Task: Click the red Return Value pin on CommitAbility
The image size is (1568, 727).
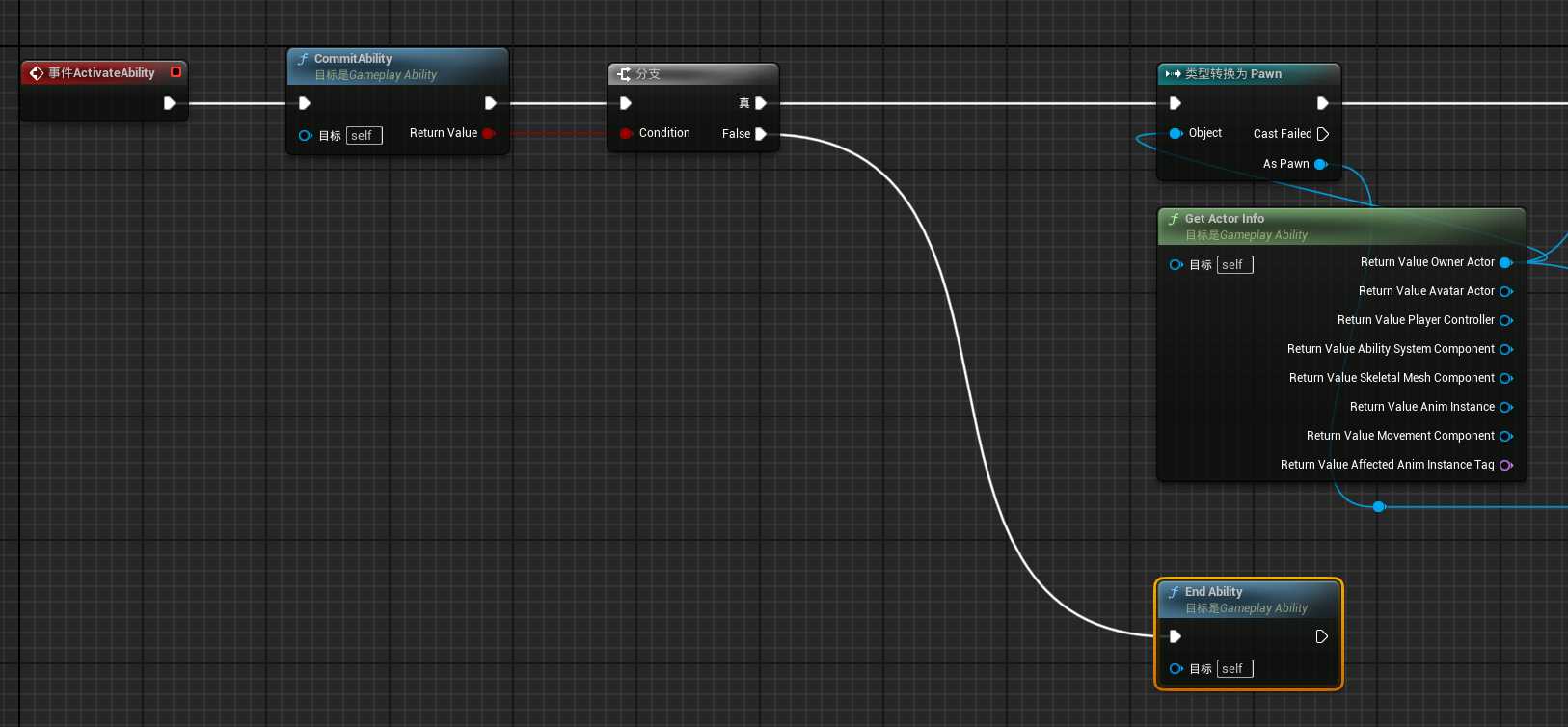Action: click(x=488, y=133)
